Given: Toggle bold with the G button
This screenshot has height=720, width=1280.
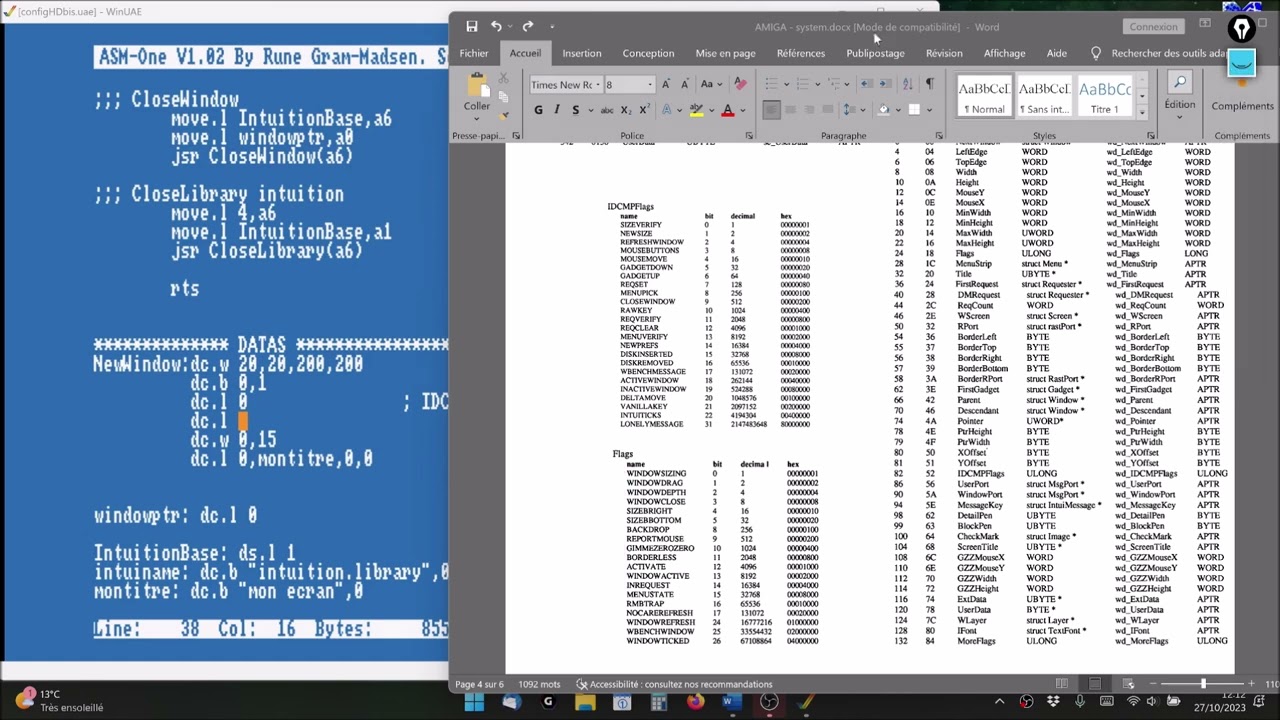Looking at the screenshot, I should pyautogui.click(x=538, y=110).
